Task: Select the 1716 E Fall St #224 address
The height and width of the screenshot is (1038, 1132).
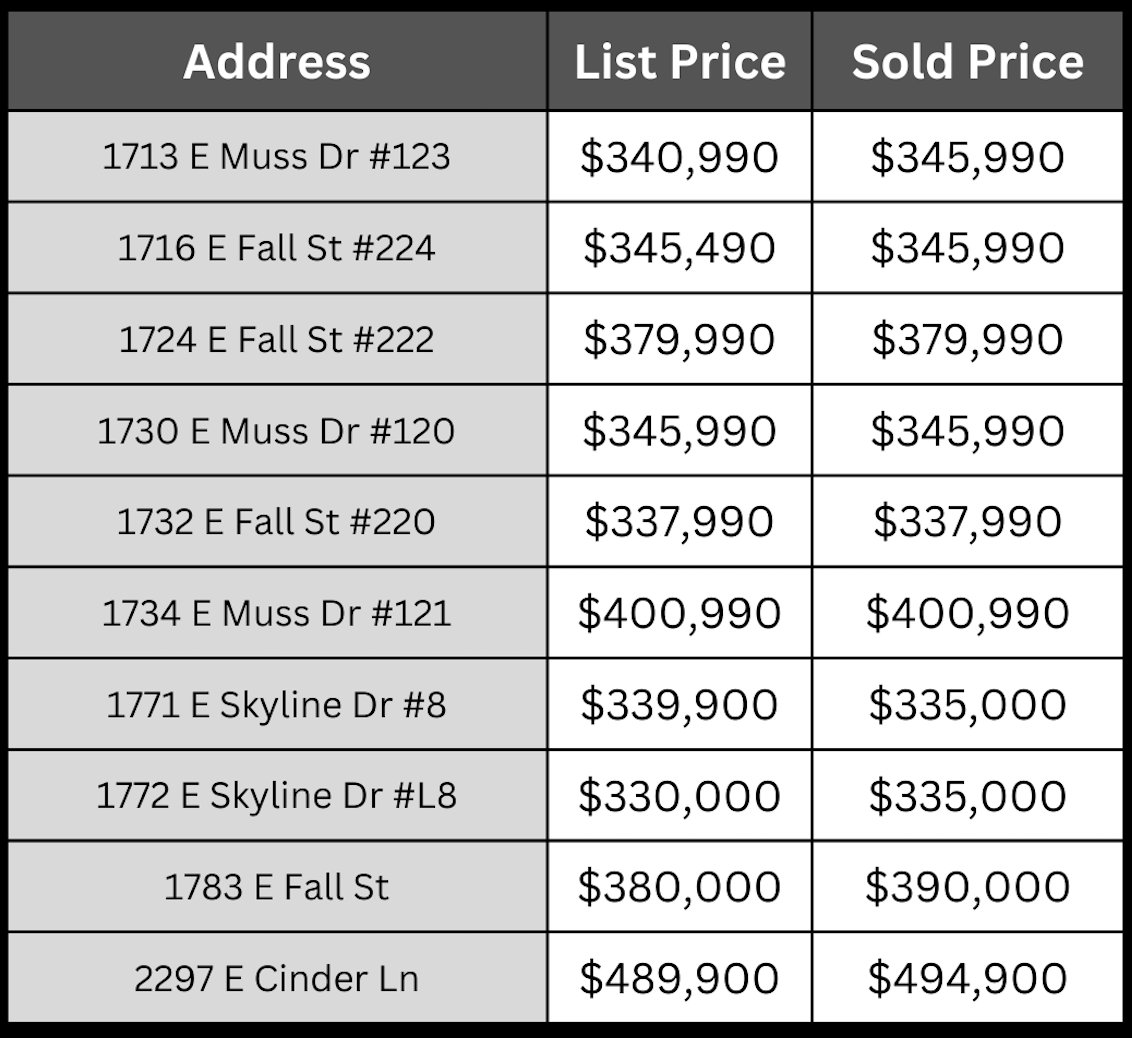Action: pyautogui.click(x=277, y=248)
